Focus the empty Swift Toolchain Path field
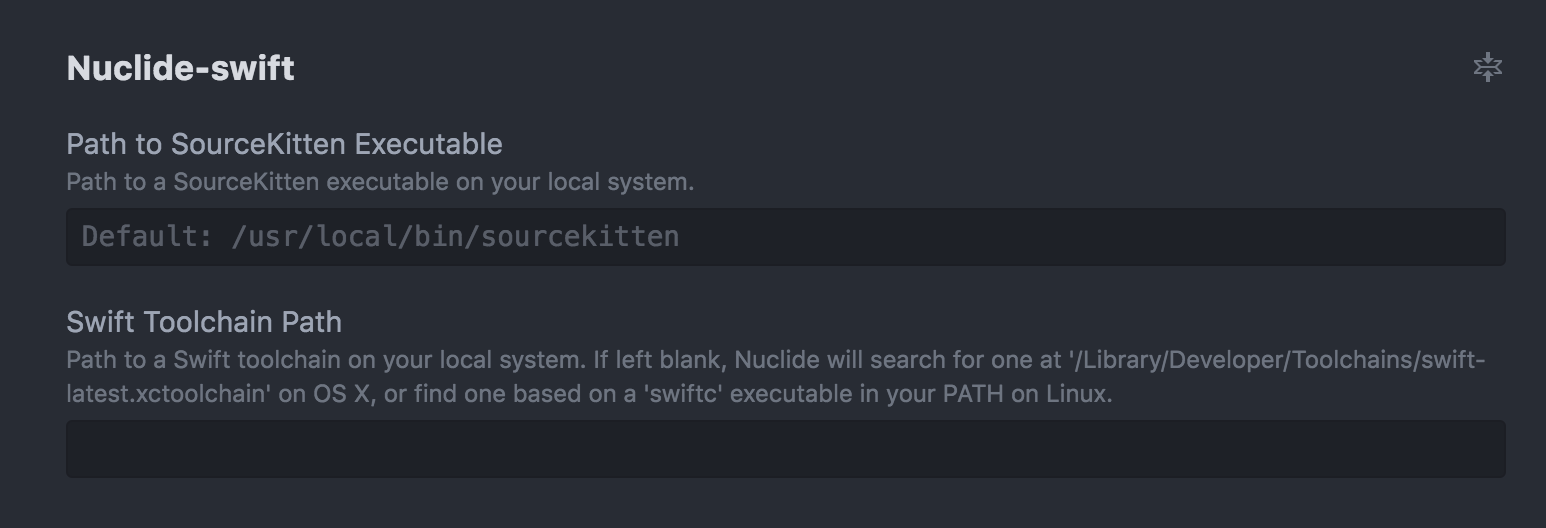This screenshot has height=528, width=1546. coord(785,448)
